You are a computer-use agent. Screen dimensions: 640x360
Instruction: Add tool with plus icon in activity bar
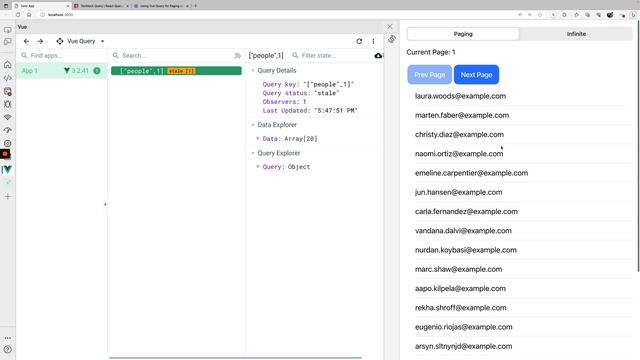click(7, 197)
